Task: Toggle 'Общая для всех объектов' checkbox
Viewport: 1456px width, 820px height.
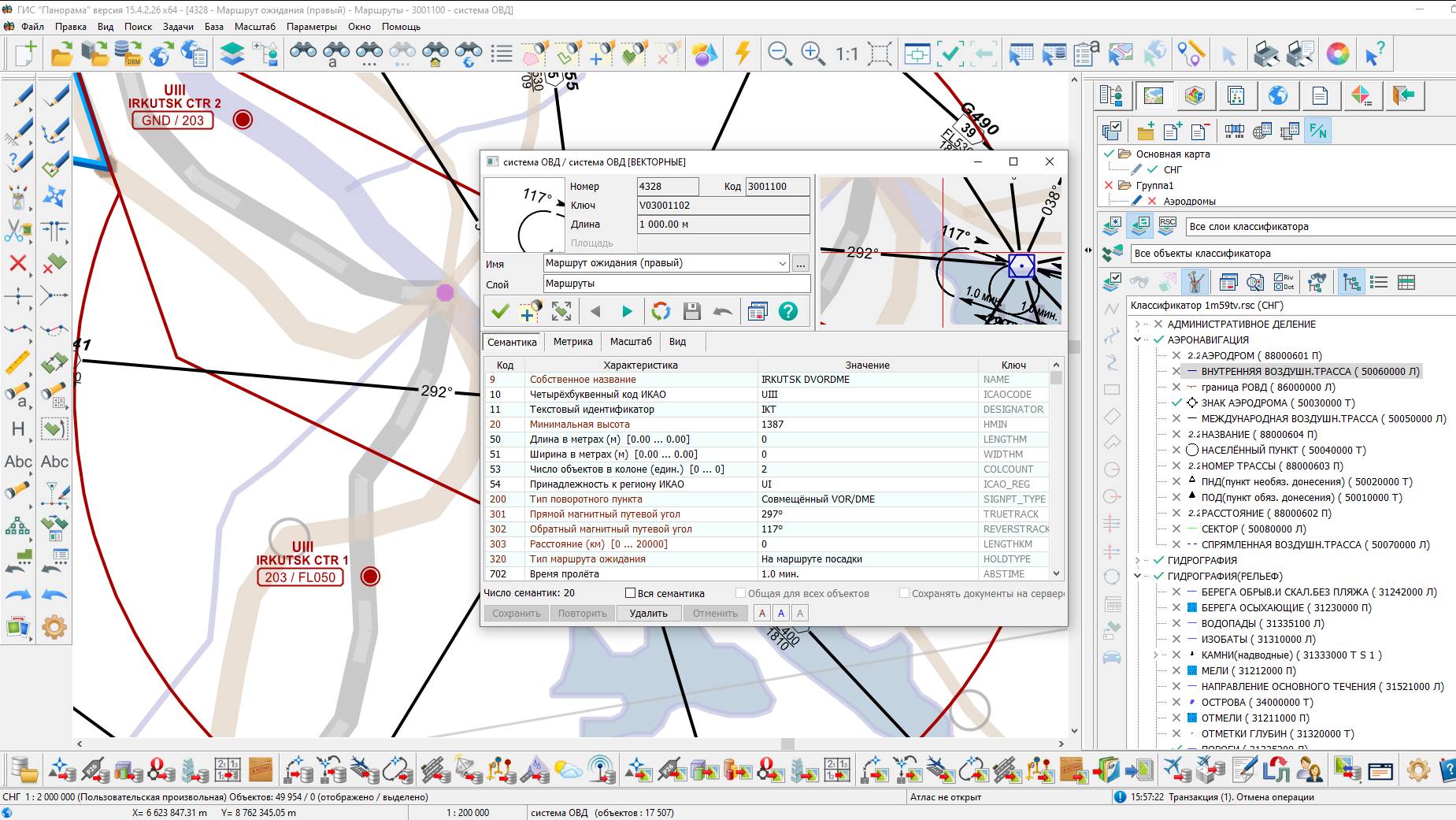Action: pos(740,593)
